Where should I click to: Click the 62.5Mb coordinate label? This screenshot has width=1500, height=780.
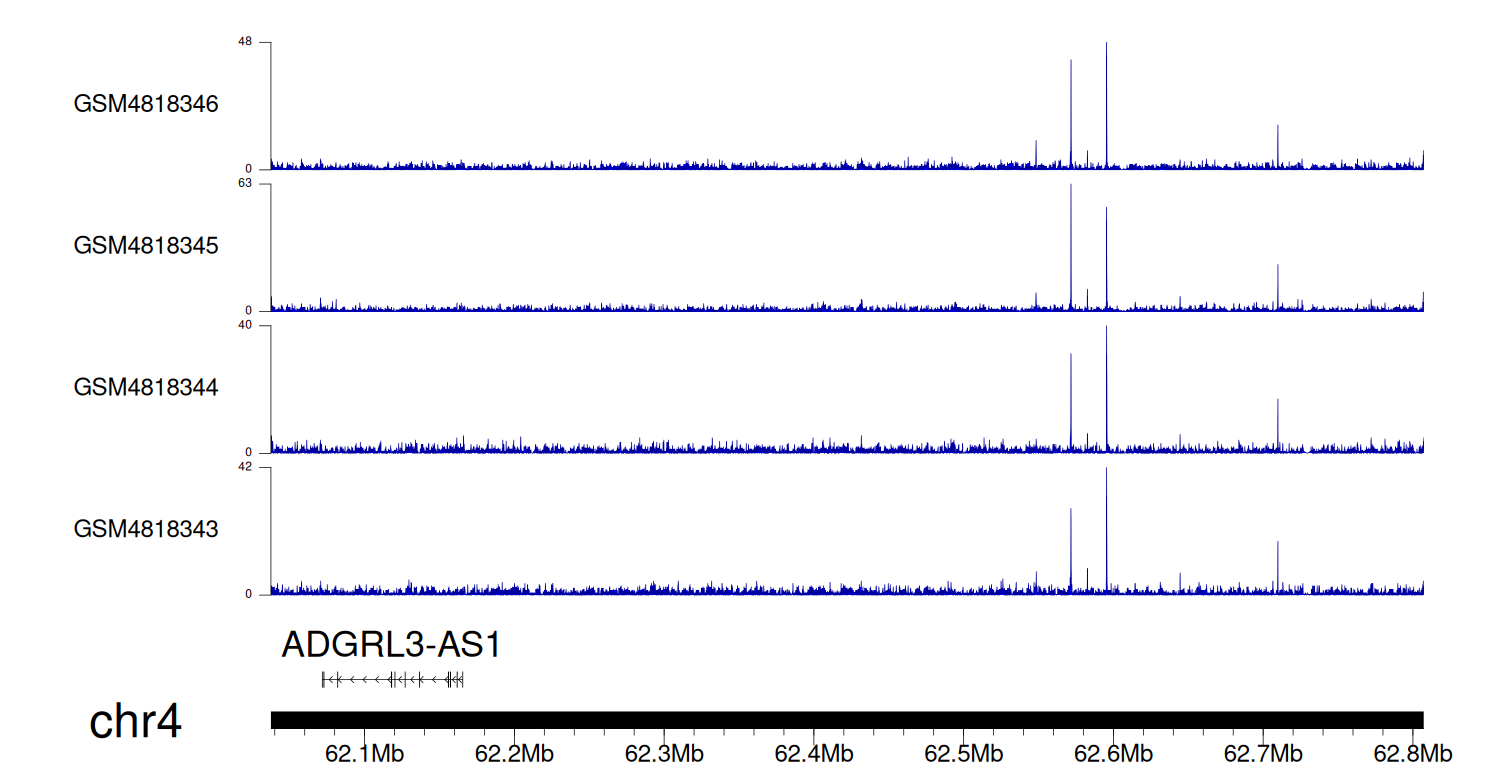(963, 753)
